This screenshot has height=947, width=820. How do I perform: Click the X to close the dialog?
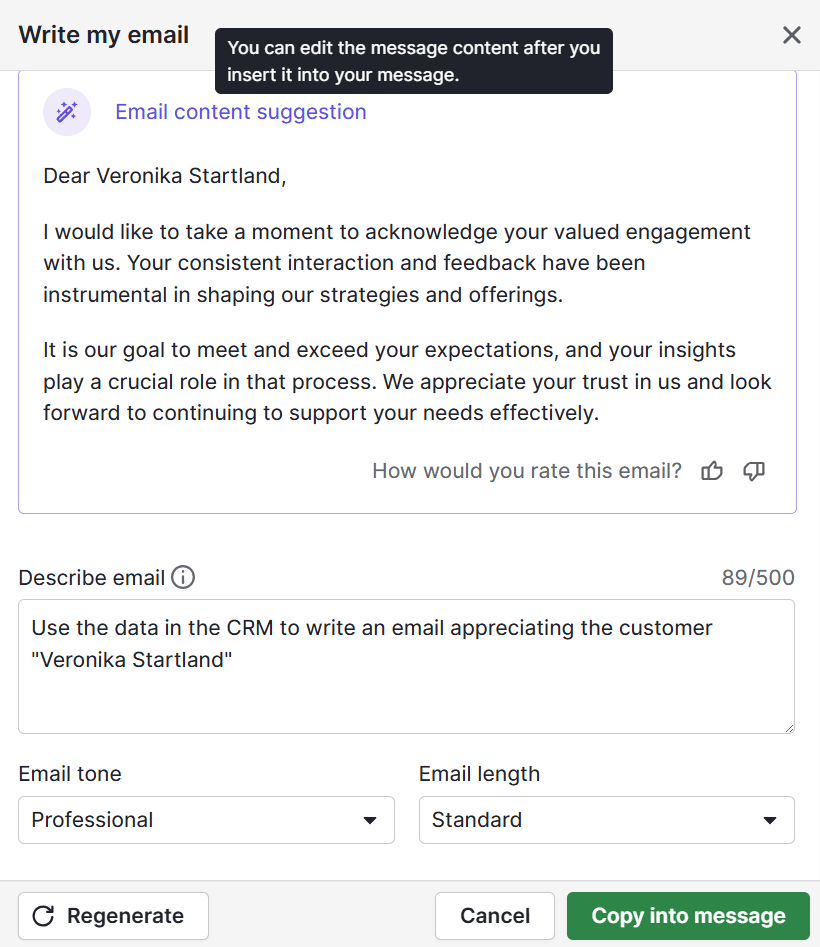(x=791, y=34)
